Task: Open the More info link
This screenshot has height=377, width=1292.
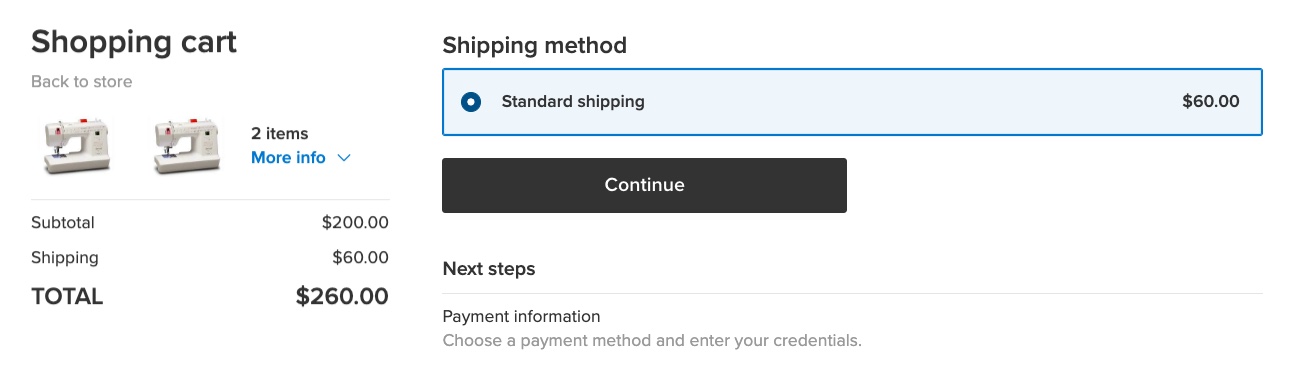Action: (x=288, y=158)
